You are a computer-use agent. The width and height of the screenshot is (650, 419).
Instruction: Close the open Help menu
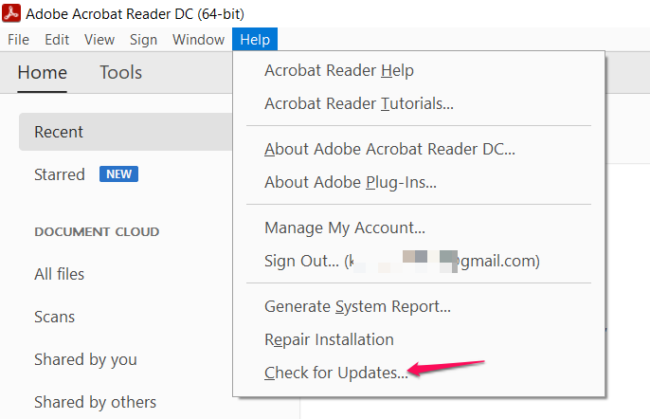[x=255, y=40]
